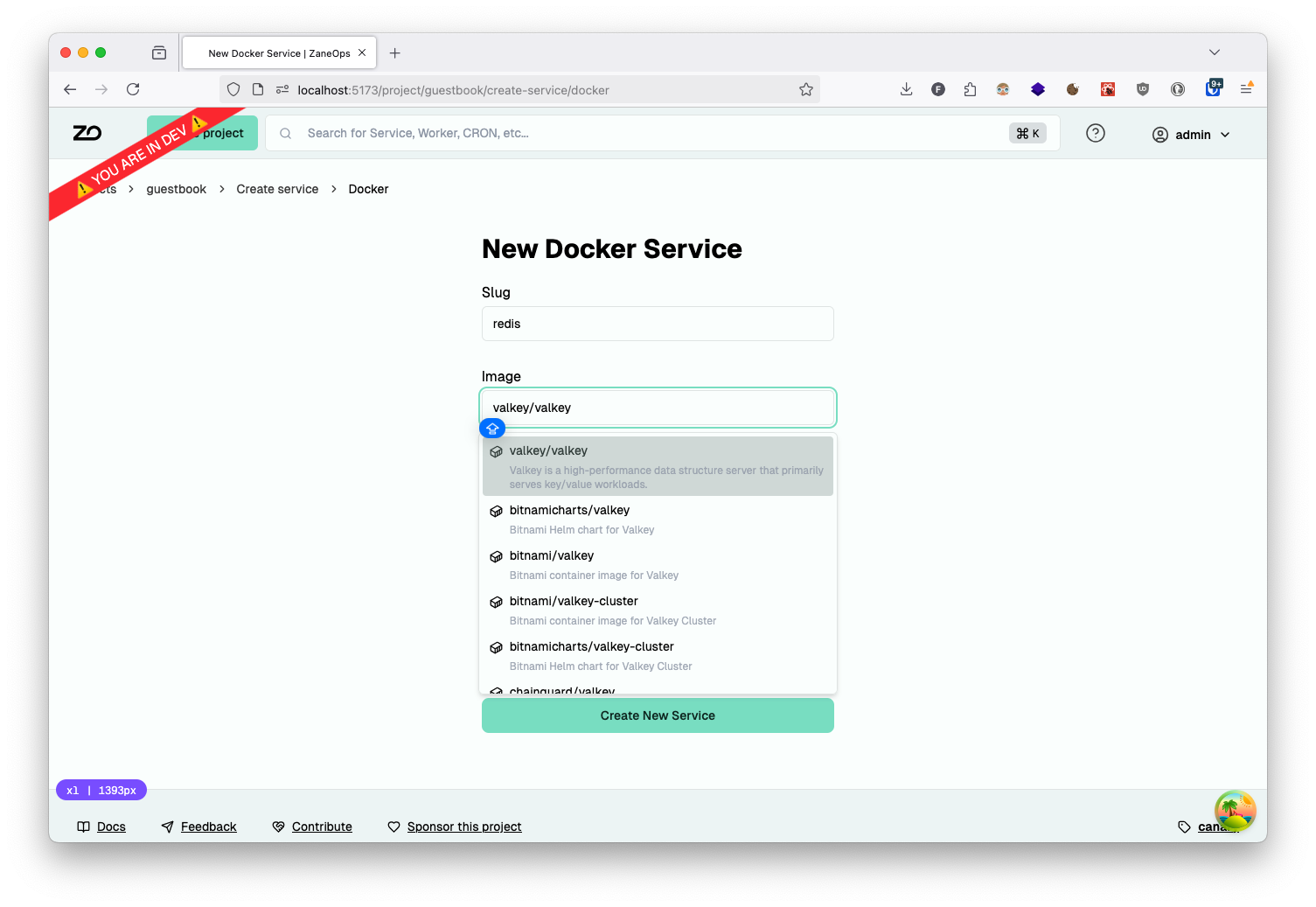Click tracking protection shield in address bar
1316x907 pixels.
(x=233, y=89)
